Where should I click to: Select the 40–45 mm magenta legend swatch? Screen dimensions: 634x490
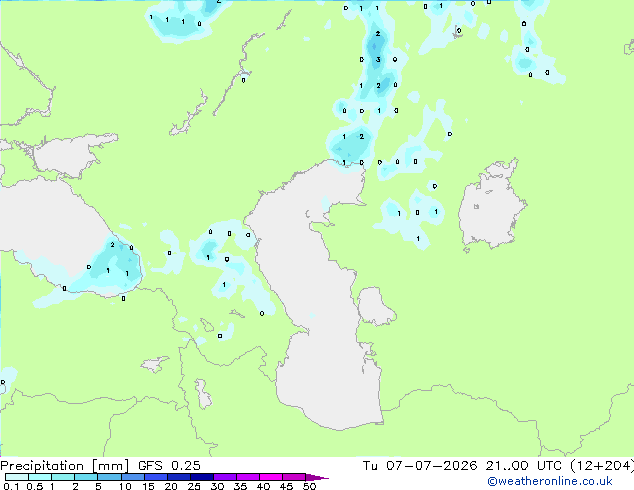(271, 477)
